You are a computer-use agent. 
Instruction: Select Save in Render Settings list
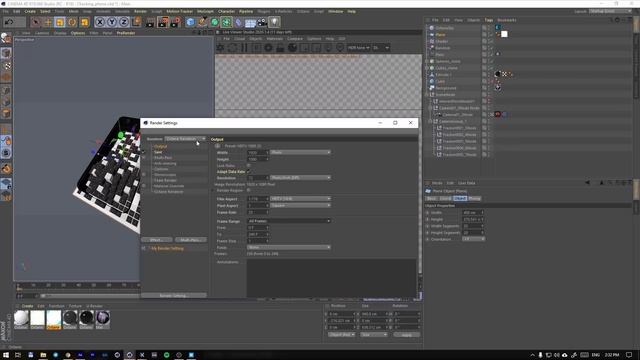(158, 152)
